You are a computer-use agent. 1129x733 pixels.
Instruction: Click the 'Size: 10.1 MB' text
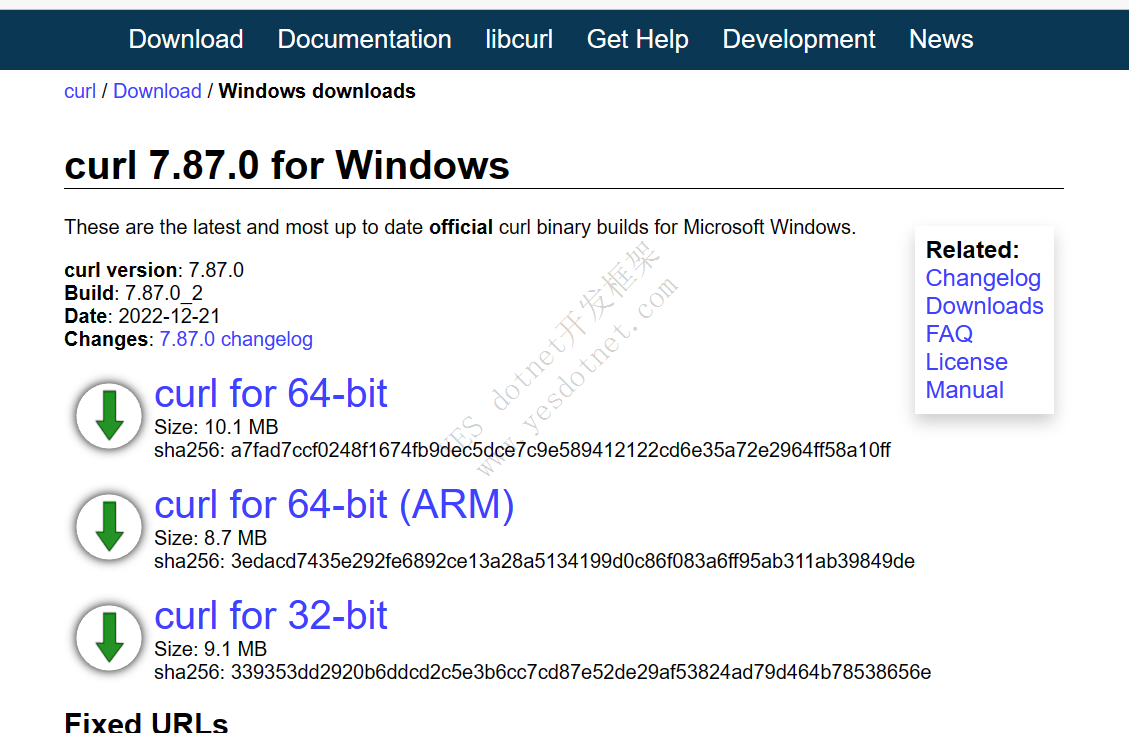(x=216, y=428)
